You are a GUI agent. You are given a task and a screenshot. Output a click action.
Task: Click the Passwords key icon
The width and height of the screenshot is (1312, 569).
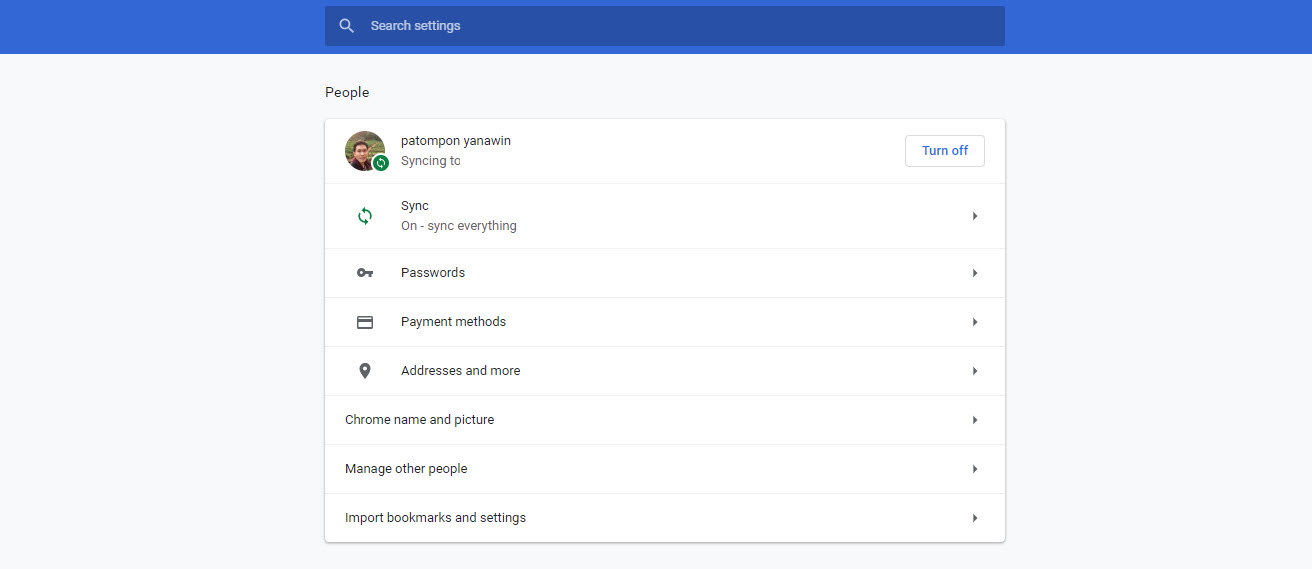365,273
